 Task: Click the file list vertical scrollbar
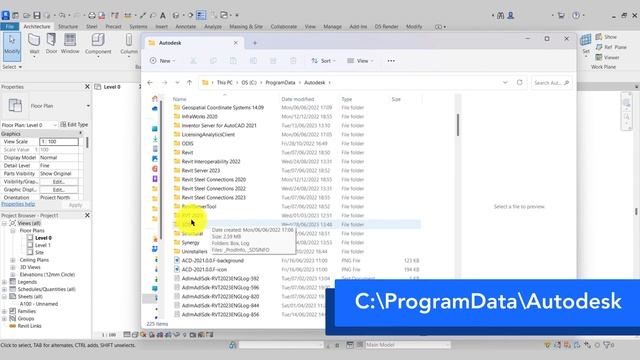(458, 124)
